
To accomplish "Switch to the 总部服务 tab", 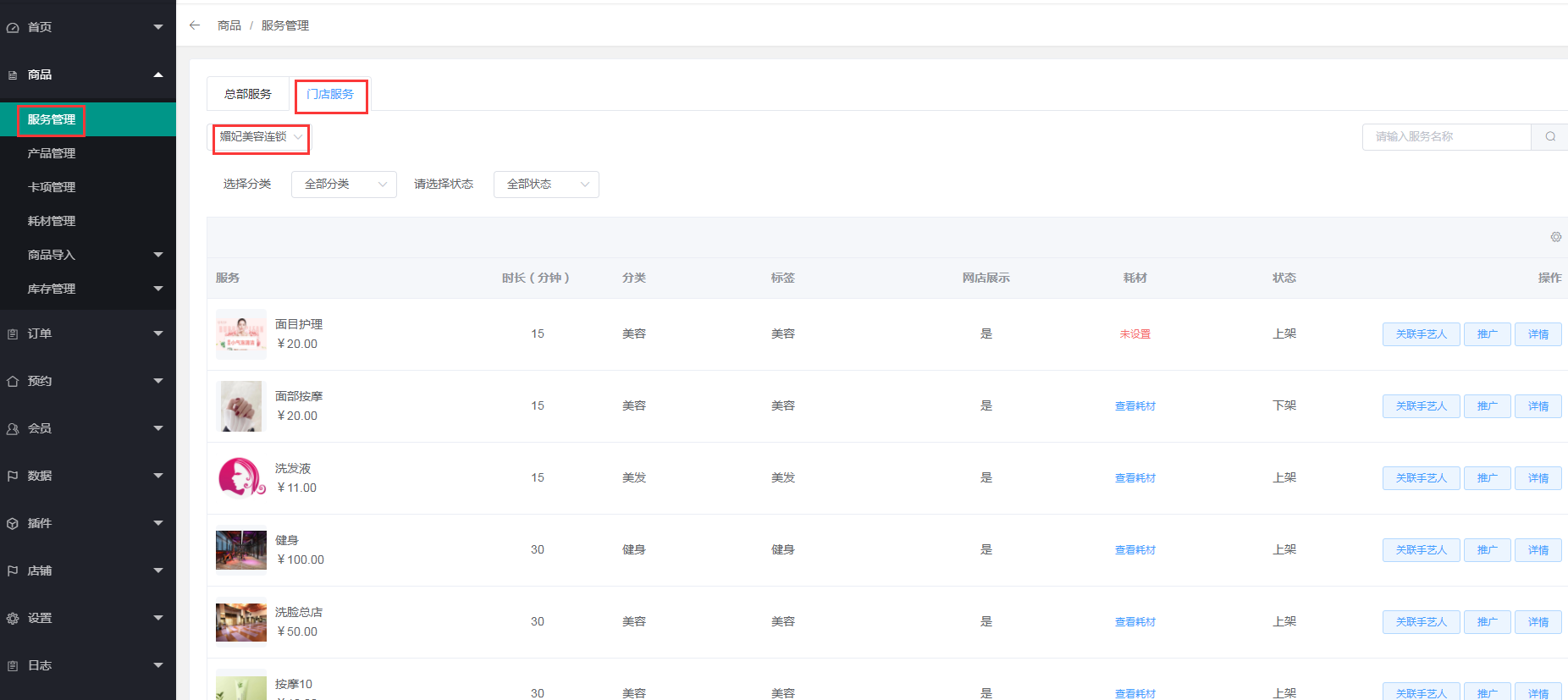I will tap(248, 94).
